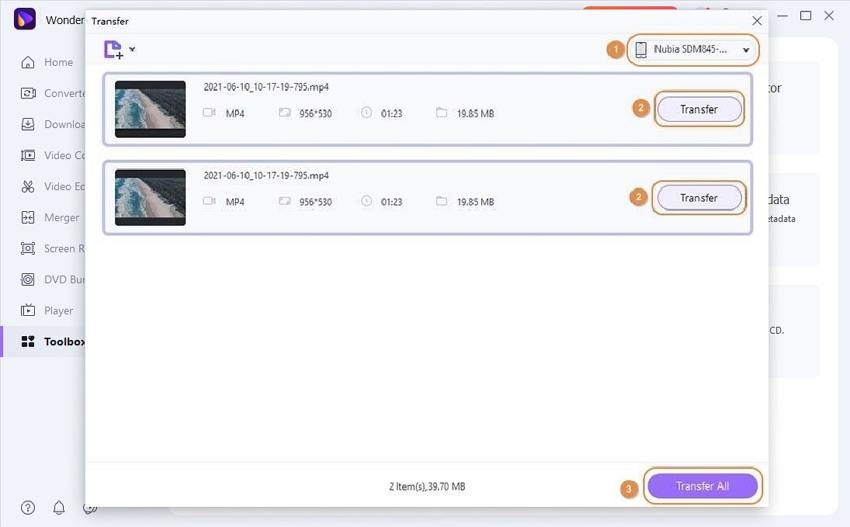Click the MP4 format label of first video
The image size is (850, 527).
(x=235, y=113)
